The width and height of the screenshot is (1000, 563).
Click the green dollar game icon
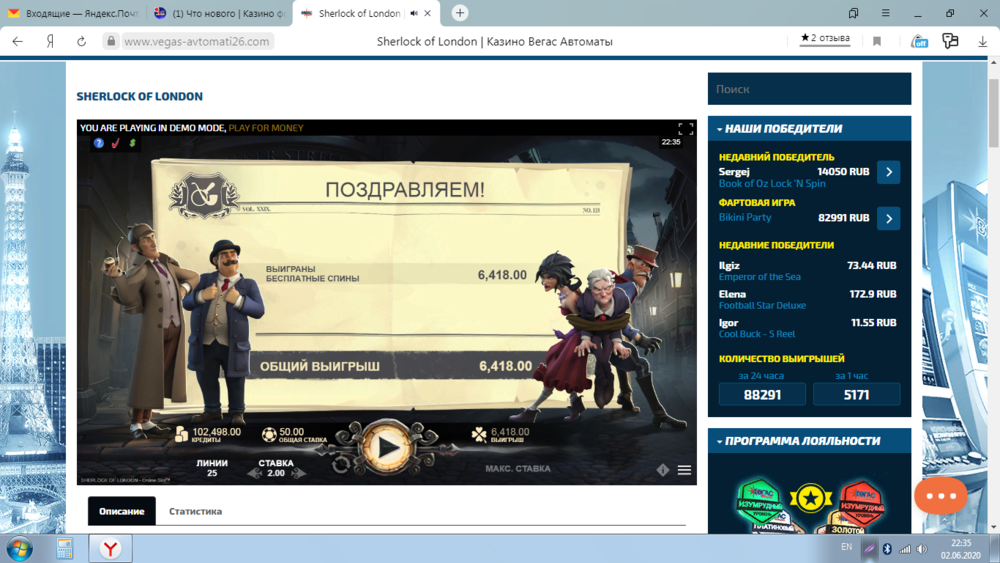tap(132, 143)
